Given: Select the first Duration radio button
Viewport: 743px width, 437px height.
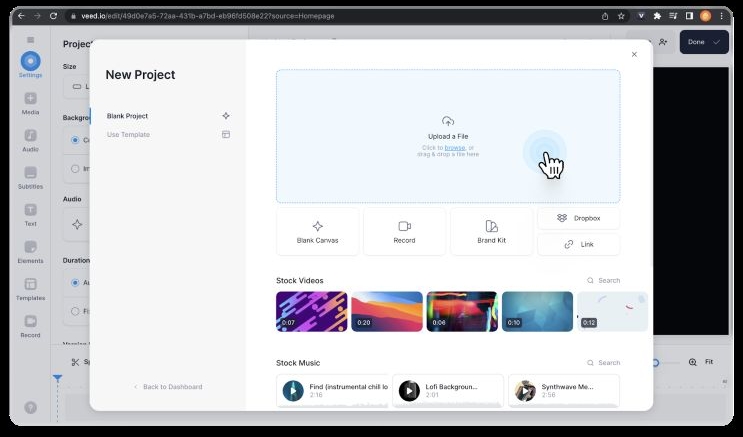Looking at the screenshot, I should 75,283.
